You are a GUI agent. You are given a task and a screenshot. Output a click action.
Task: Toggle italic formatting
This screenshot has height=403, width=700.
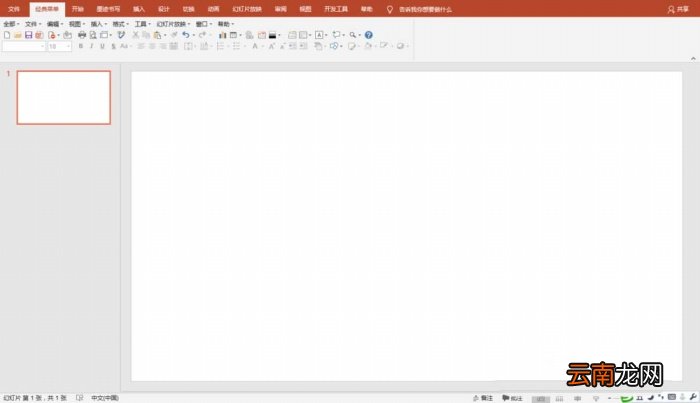pyautogui.click(x=92, y=46)
